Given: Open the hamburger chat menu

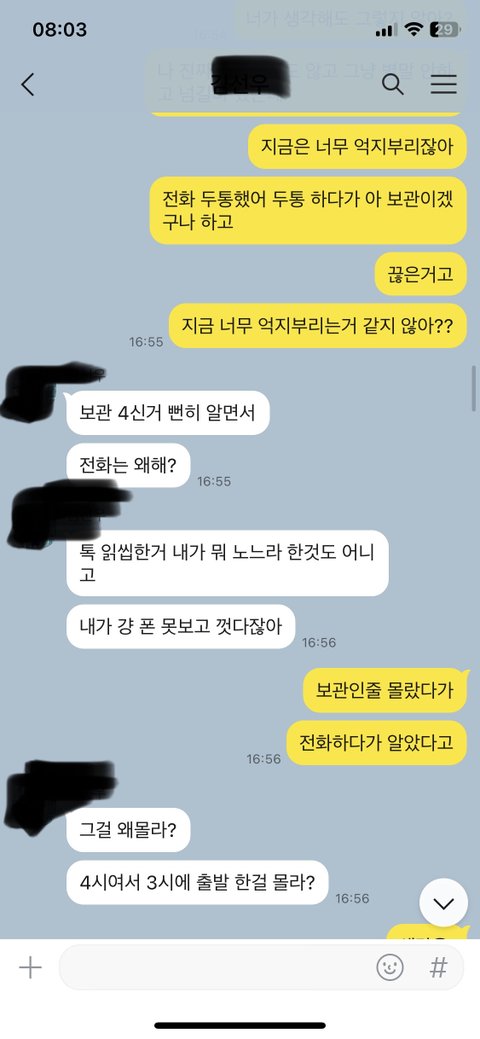Looking at the screenshot, I should point(444,84).
